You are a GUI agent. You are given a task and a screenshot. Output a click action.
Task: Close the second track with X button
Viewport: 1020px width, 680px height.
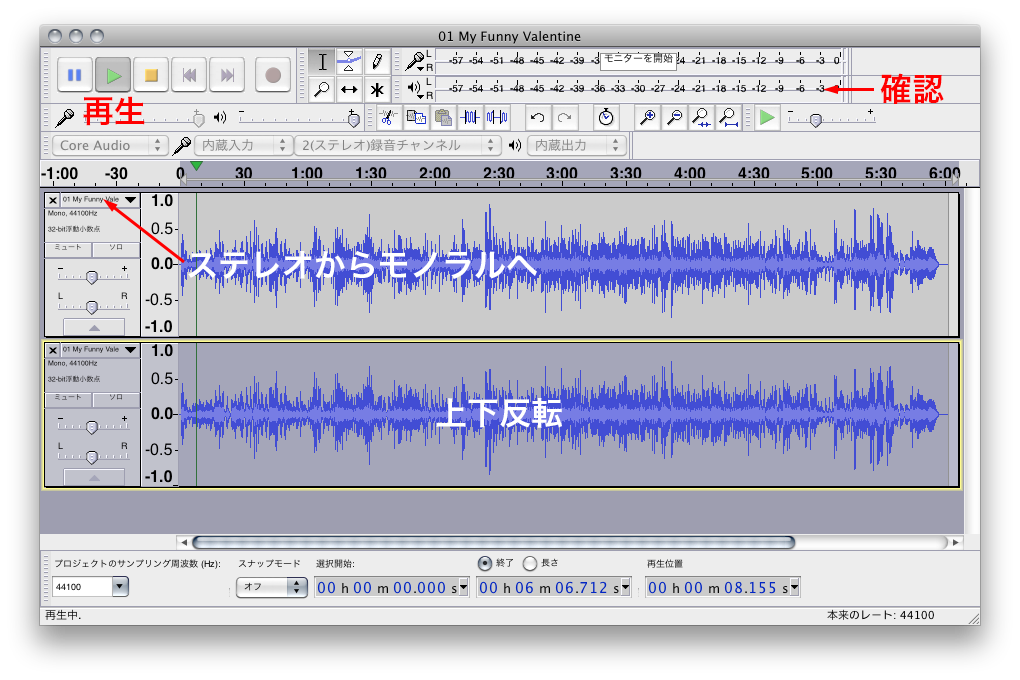point(52,350)
